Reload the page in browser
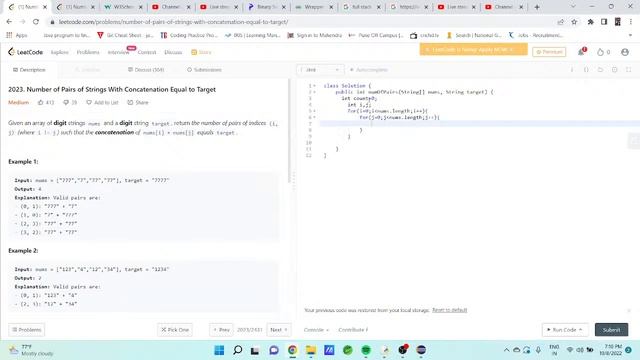This screenshot has width=640, height=360. pos(36,22)
